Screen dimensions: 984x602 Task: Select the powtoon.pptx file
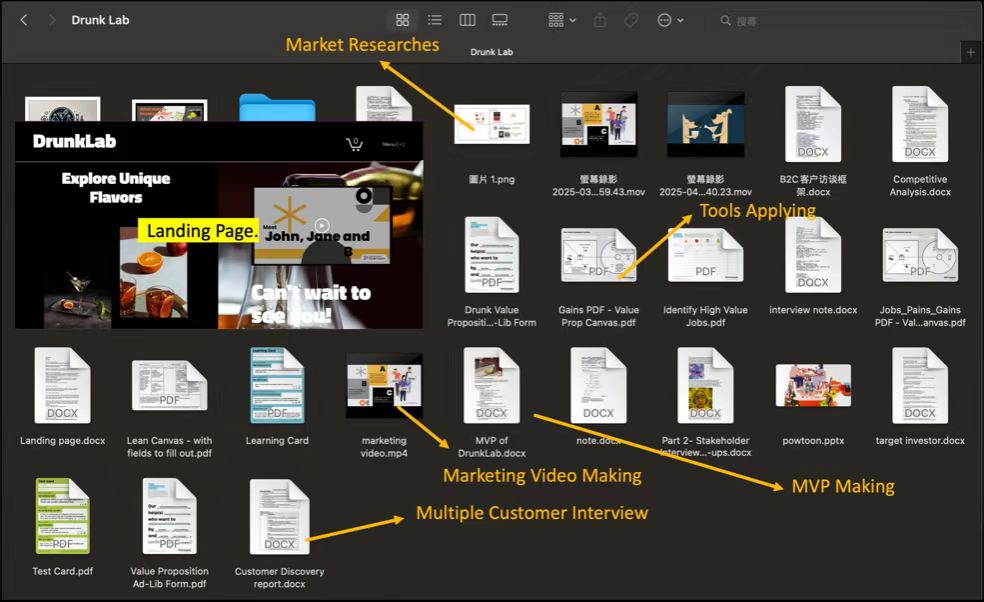click(x=813, y=386)
